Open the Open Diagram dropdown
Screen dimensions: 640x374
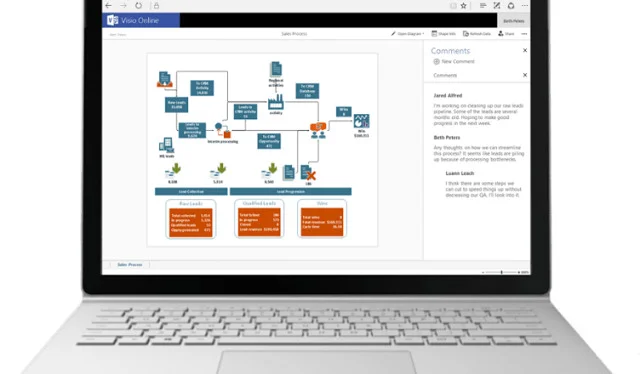407,34
